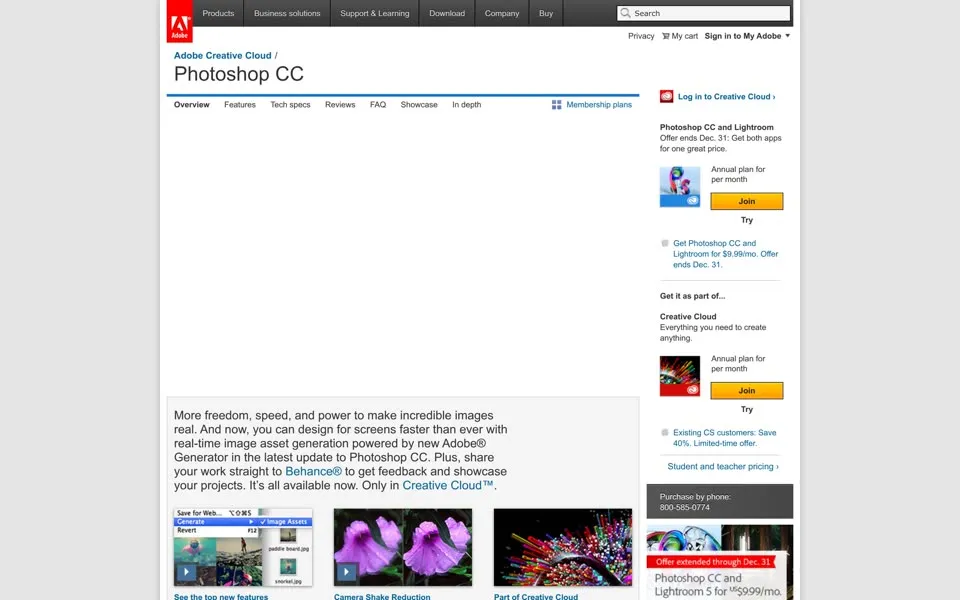This screenshot has height=600, width=960.
Task: Open the Download menu
Action: 447,13
